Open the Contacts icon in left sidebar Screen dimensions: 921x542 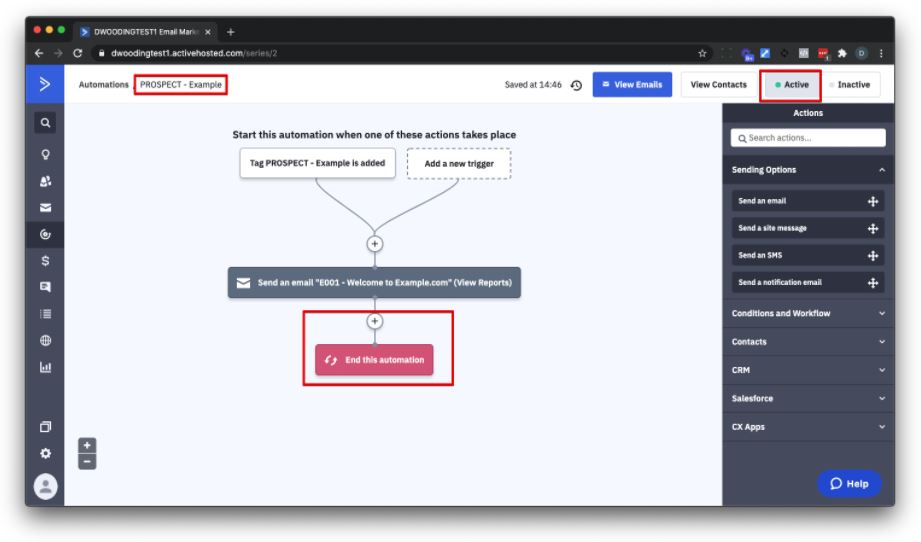tap(45, 181)
